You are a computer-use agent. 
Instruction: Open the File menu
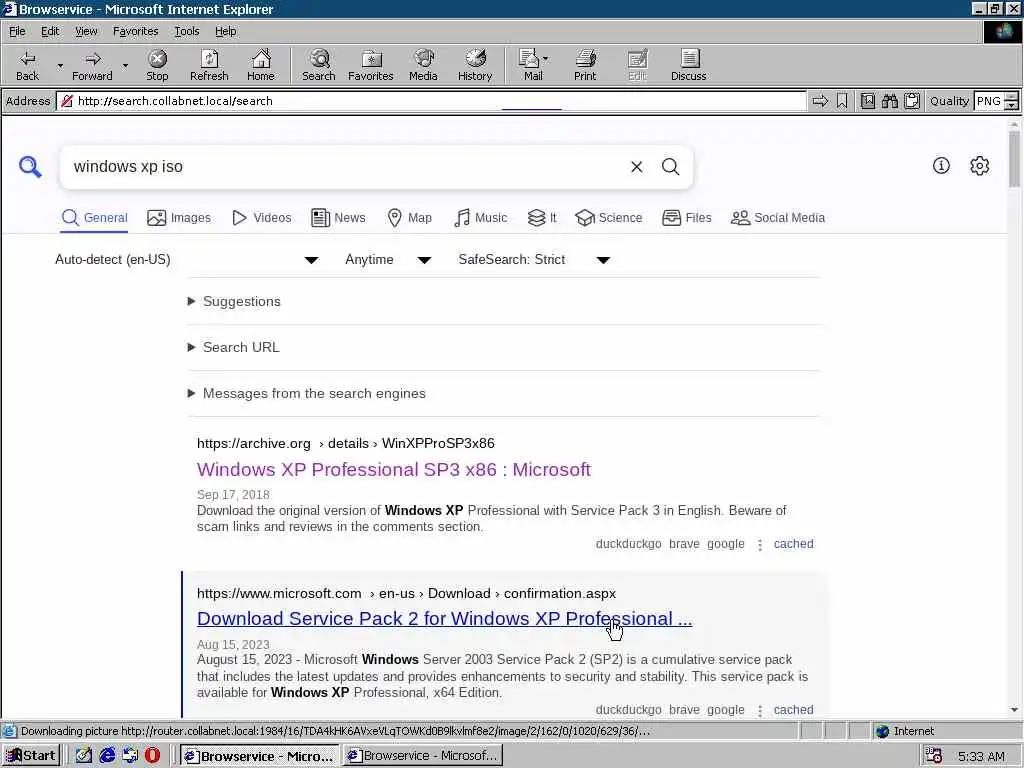coord(17,31)
